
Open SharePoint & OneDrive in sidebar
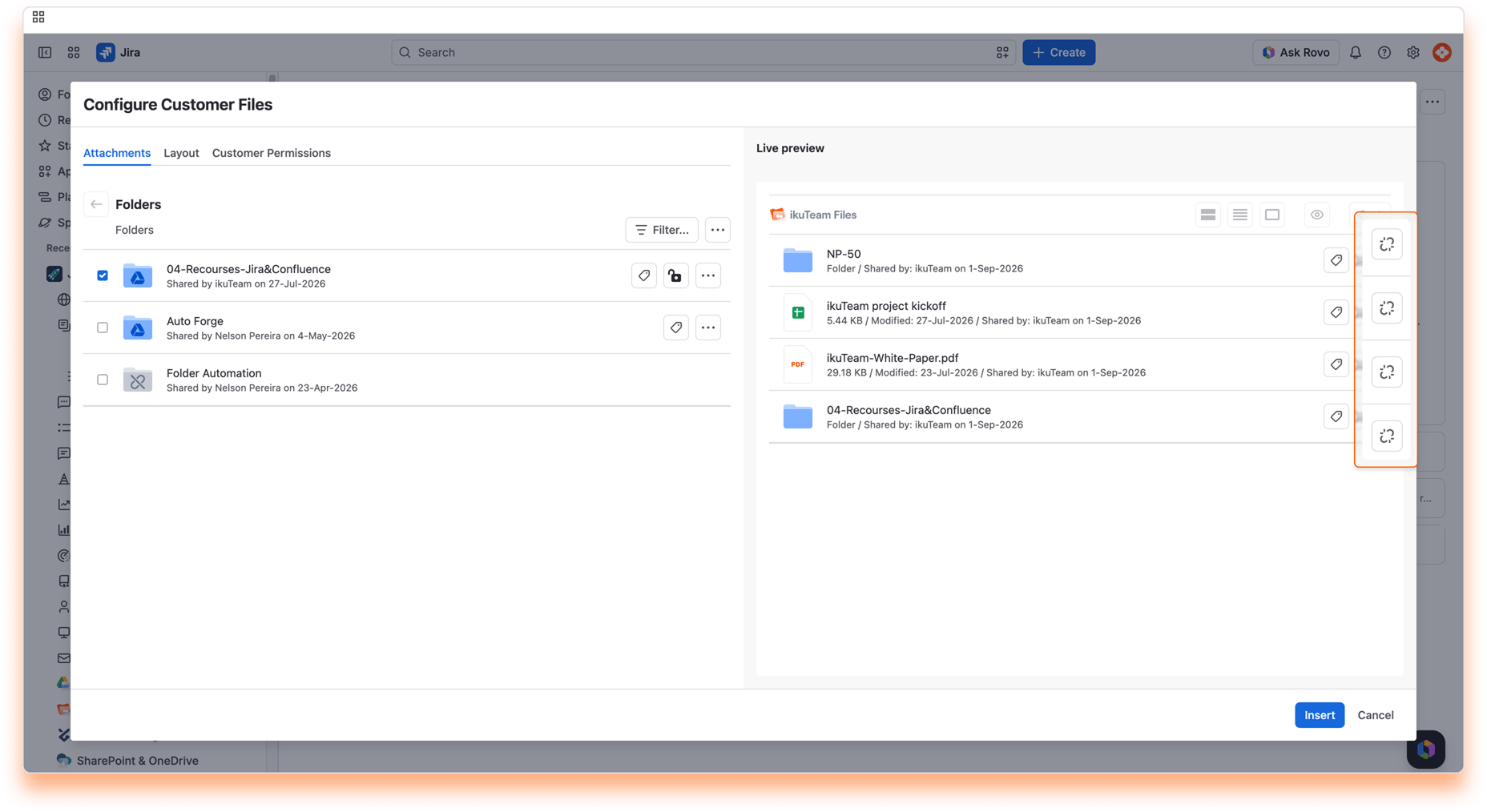pyautogui.click(x=138, y=761)
